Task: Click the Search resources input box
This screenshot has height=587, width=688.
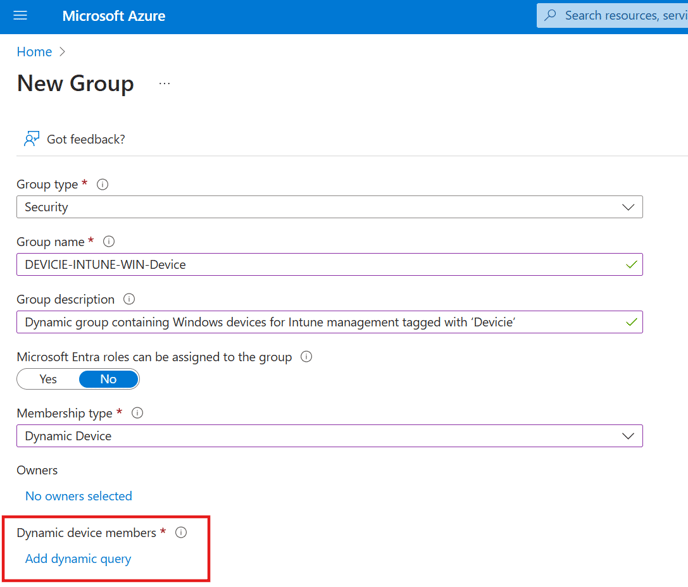Action: (x=612, y=16)
